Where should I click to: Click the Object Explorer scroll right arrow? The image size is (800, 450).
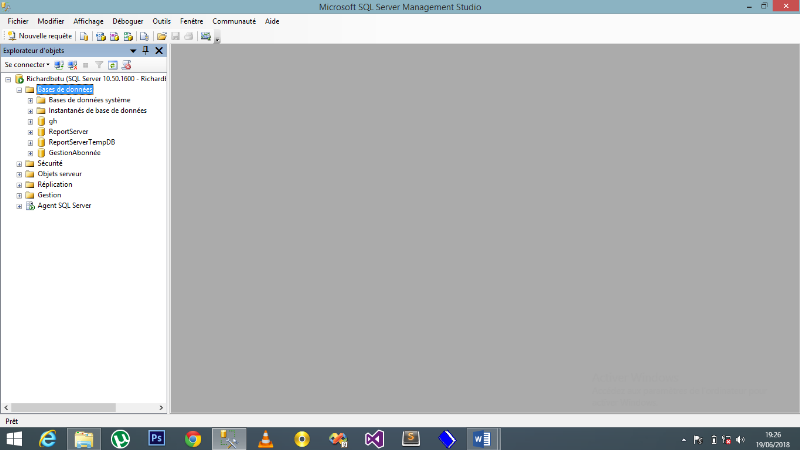(x=161, y=408)
